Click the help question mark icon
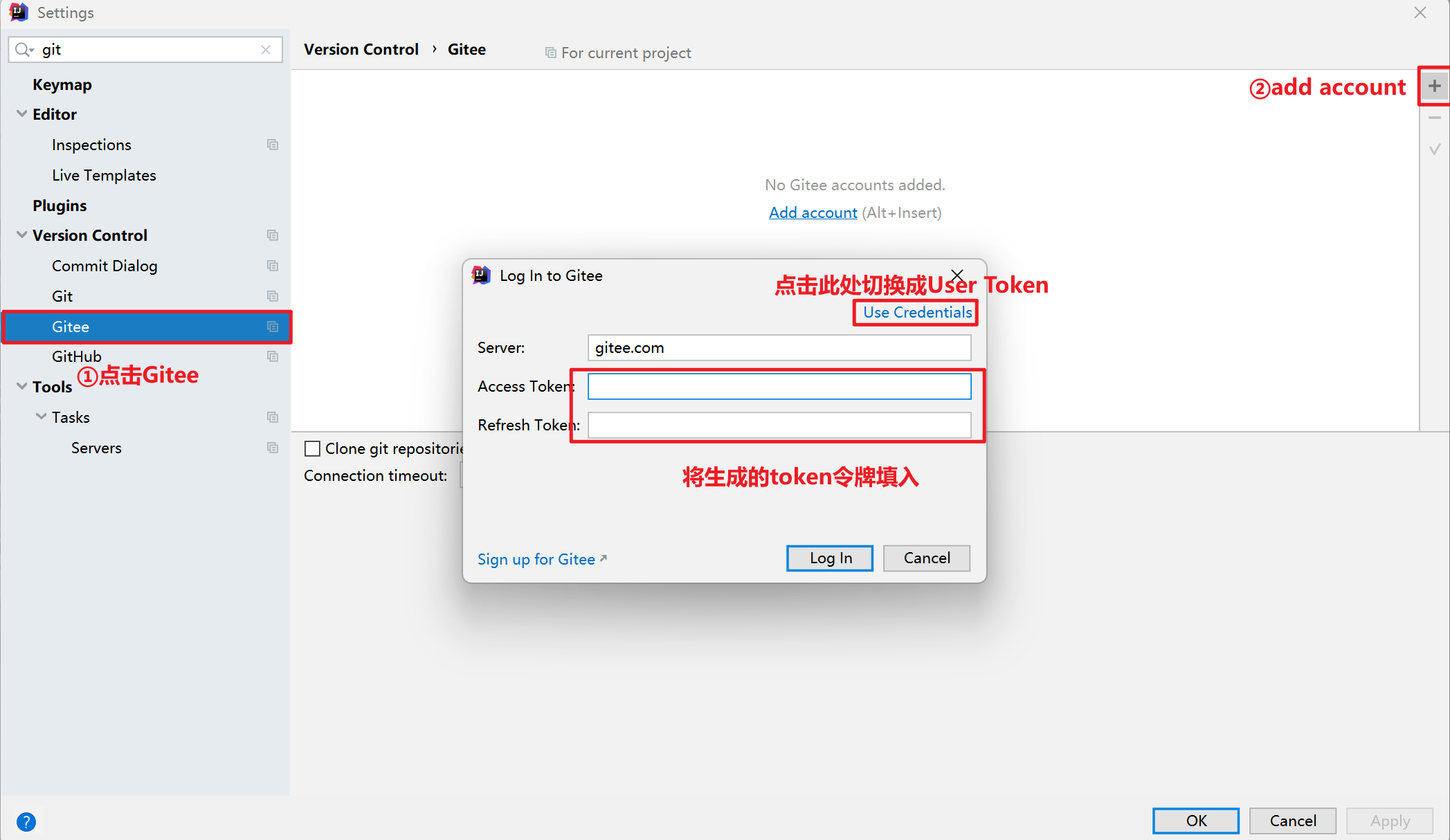The width and height of the screenshot is (1450, 840). point(26,821)
